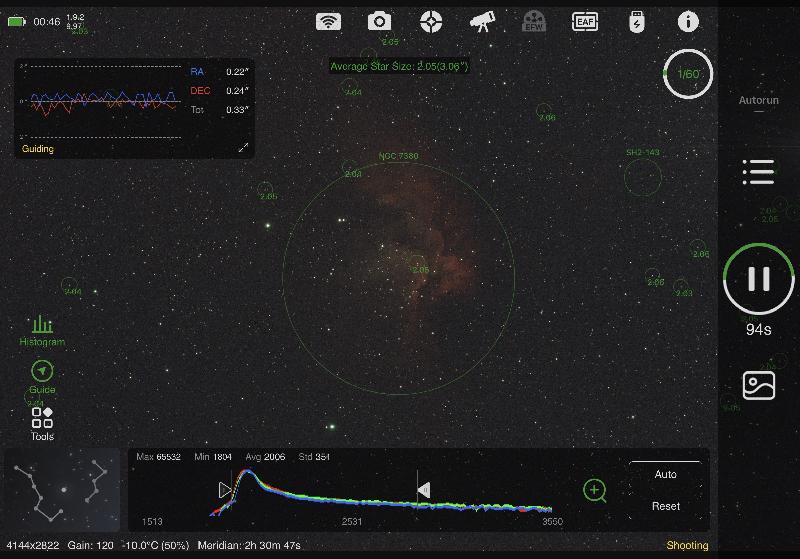
Task: Open the EAF focuser settings icon
Action: point(585,22)
